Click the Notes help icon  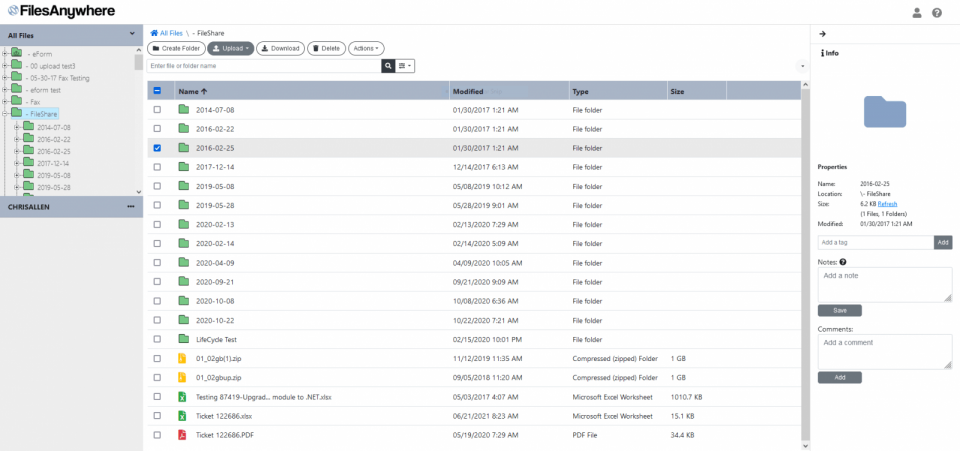(x=843, y=262)
